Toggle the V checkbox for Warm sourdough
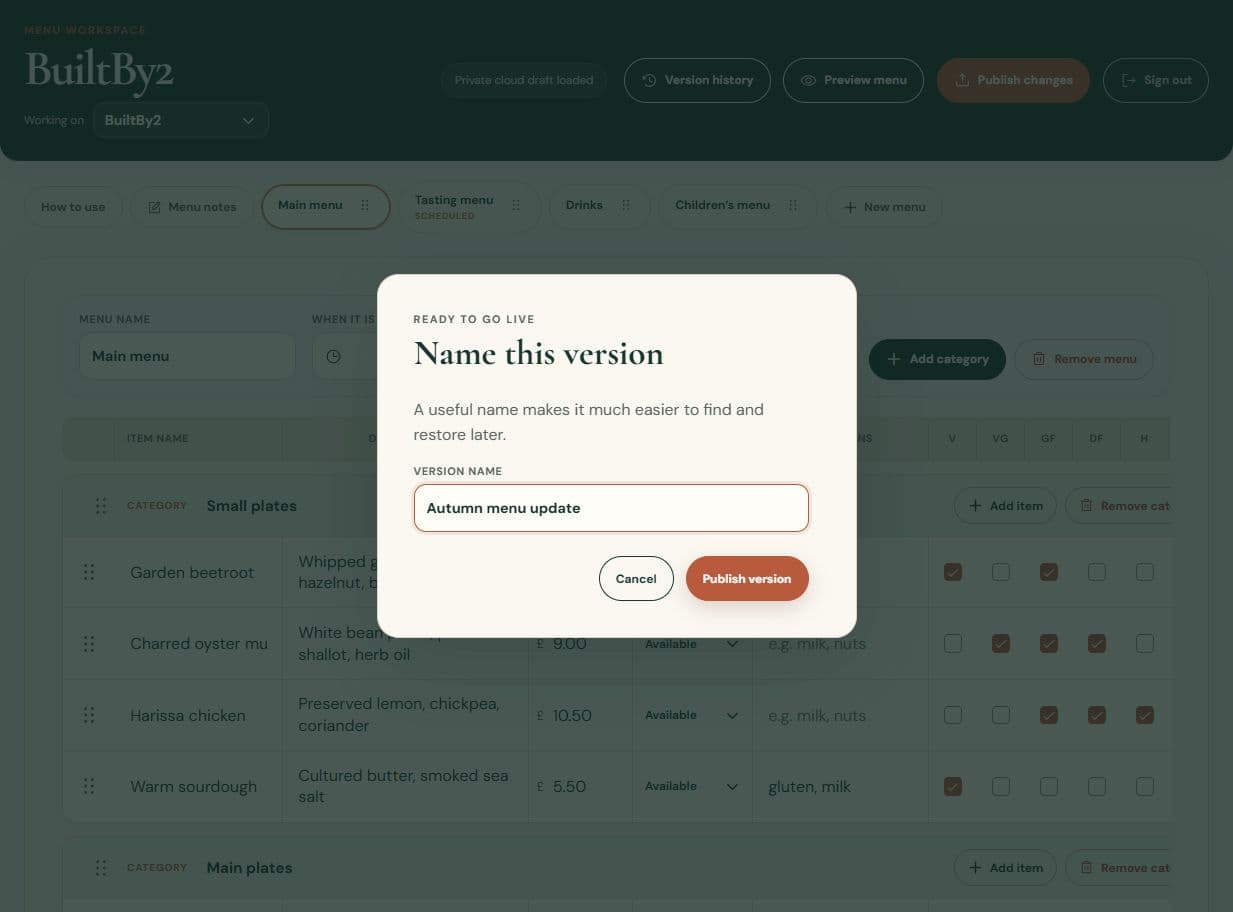The width and height of the screenshot is (1233, 912). (953, 787)
